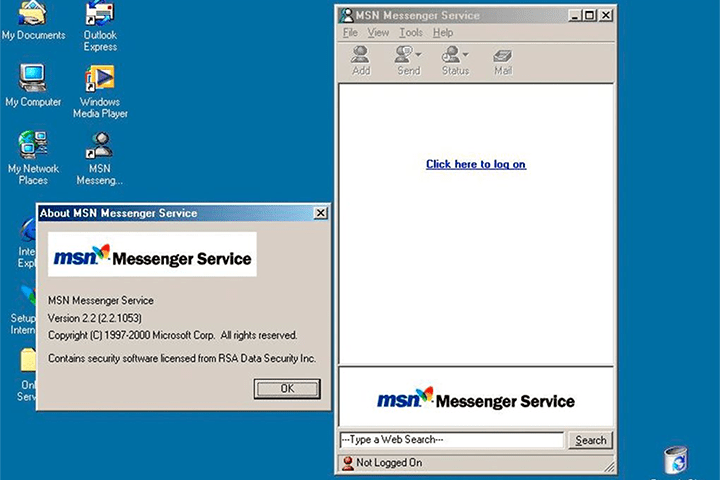The image size is (720, 480).
Task: Close the MSN Messenger Service window
Action: [x=606, y=16]
